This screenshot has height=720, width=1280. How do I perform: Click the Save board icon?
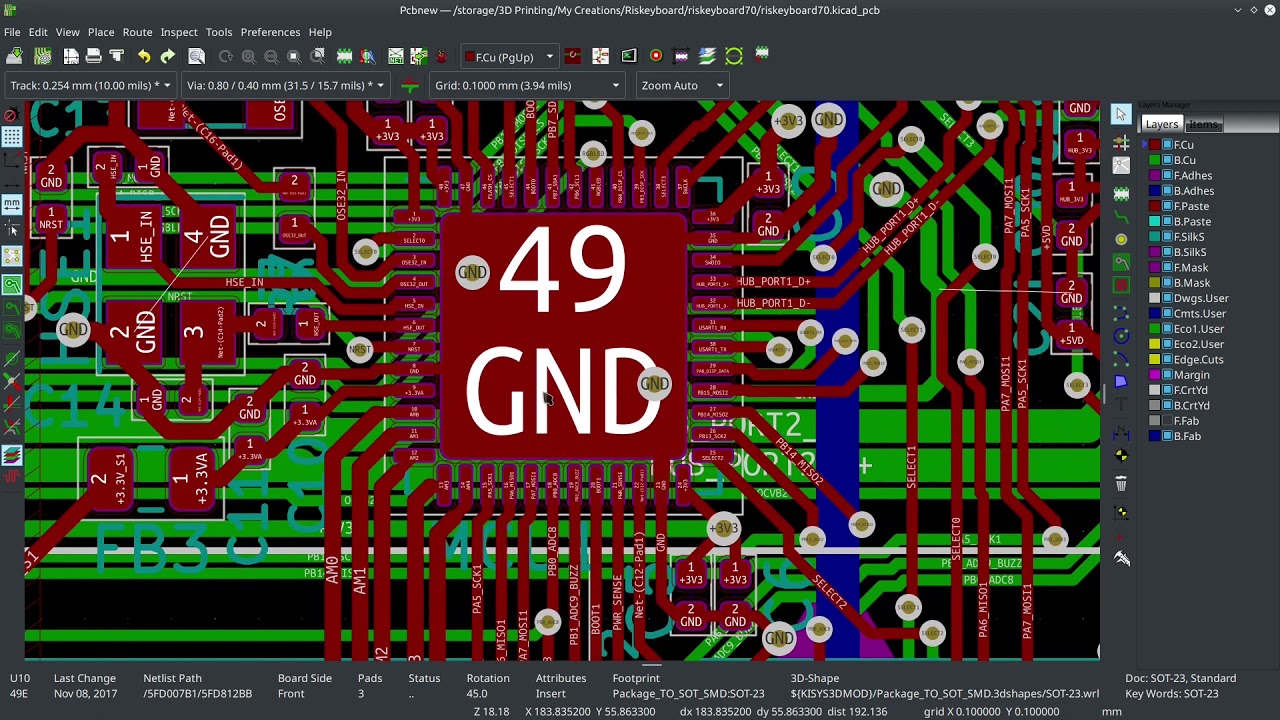point(15,56)
